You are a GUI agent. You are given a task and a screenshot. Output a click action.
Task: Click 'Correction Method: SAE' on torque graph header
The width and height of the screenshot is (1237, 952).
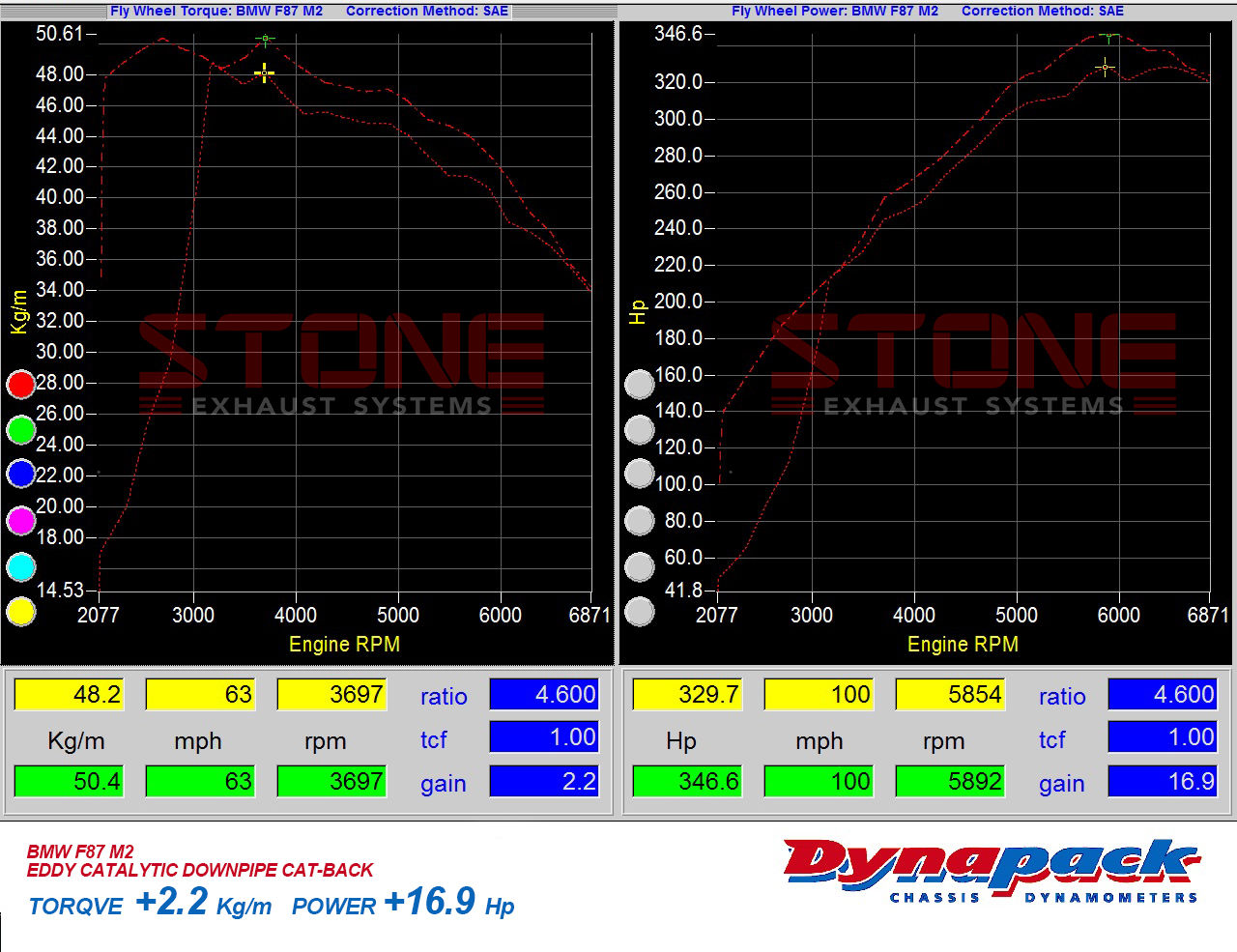[427, 11]
